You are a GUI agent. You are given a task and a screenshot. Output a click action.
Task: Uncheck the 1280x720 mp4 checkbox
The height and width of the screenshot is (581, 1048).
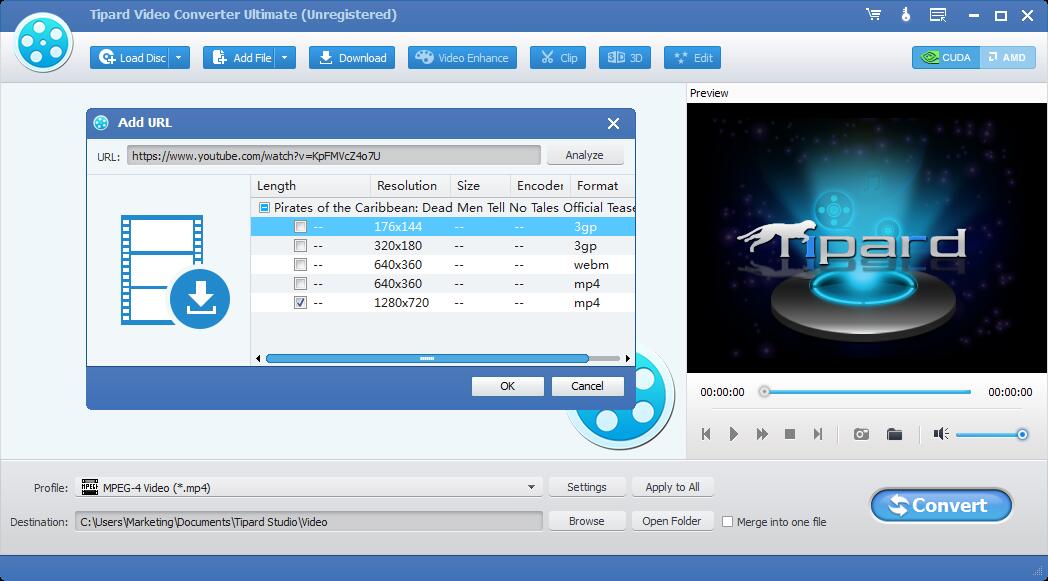[x=301, y=302]
